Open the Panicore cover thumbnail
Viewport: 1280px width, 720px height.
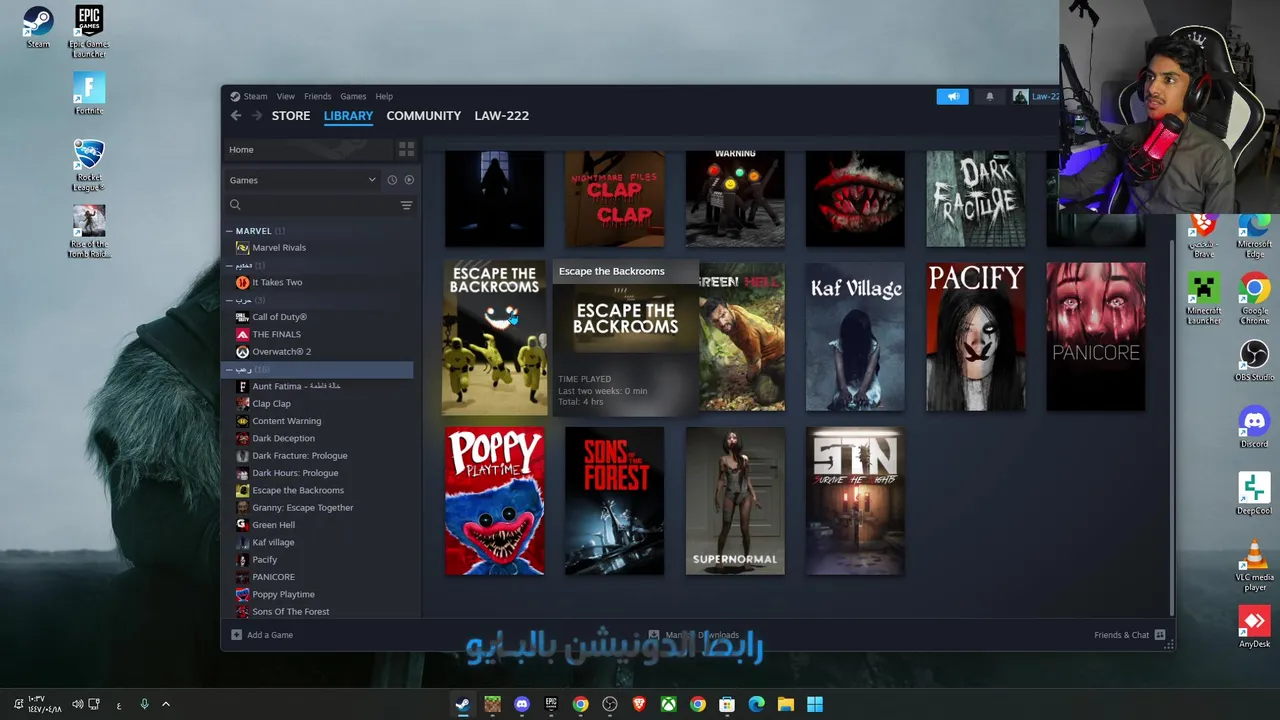pos(1096,337)
